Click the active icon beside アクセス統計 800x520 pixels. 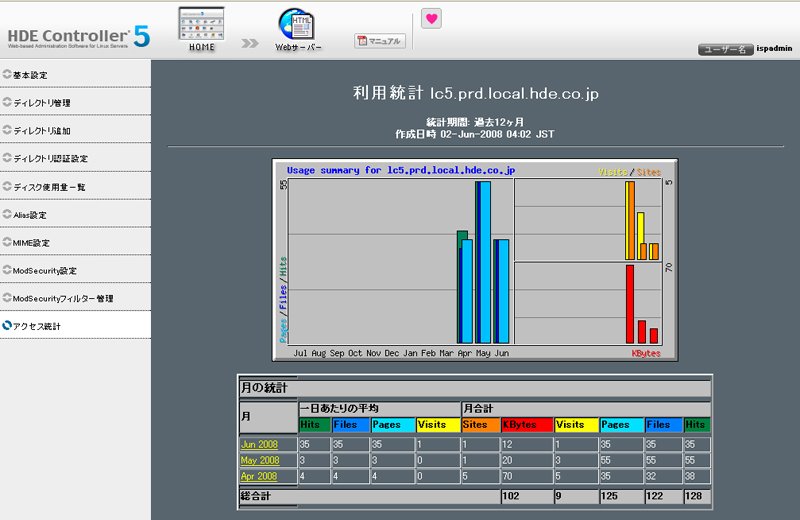(x=7, y=325)
